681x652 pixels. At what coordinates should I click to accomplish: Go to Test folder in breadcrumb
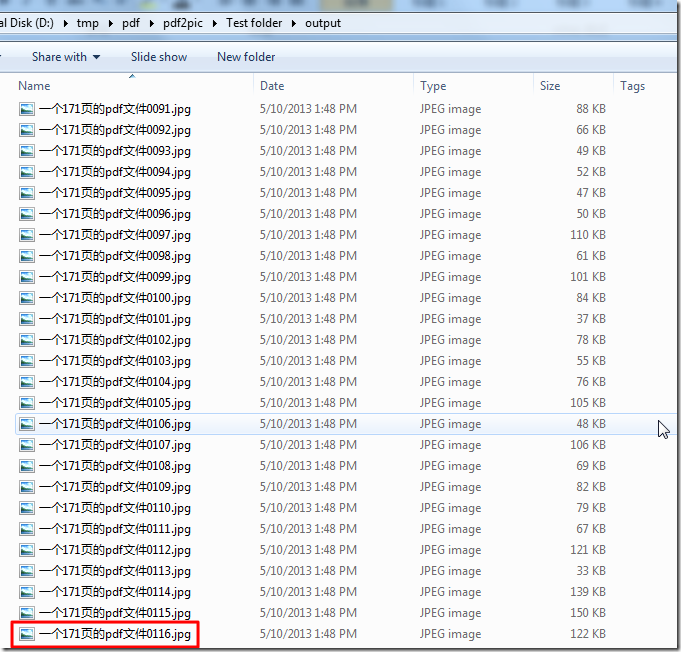pos(254,23)
